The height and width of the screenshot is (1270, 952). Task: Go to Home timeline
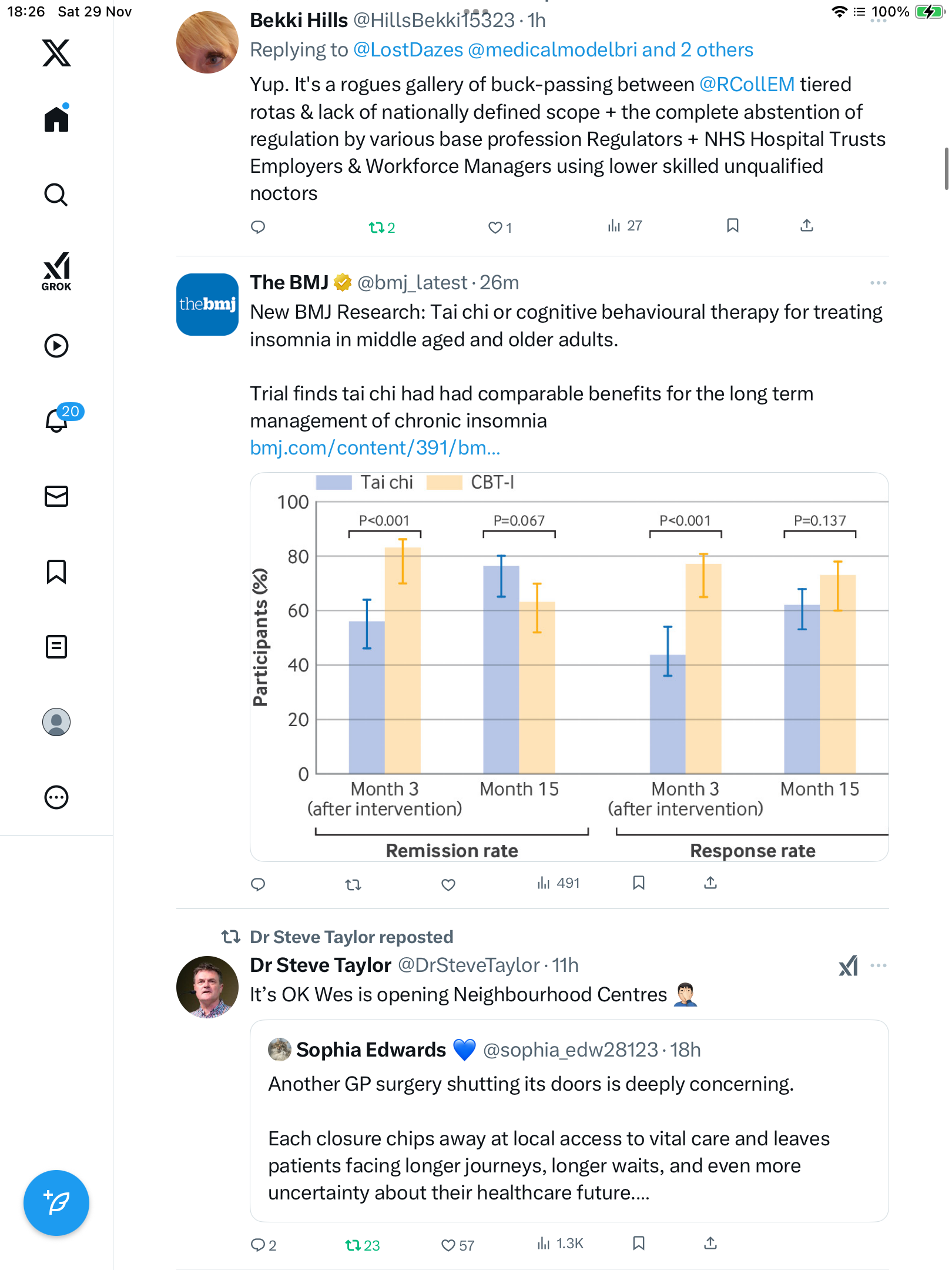(56, 119)
